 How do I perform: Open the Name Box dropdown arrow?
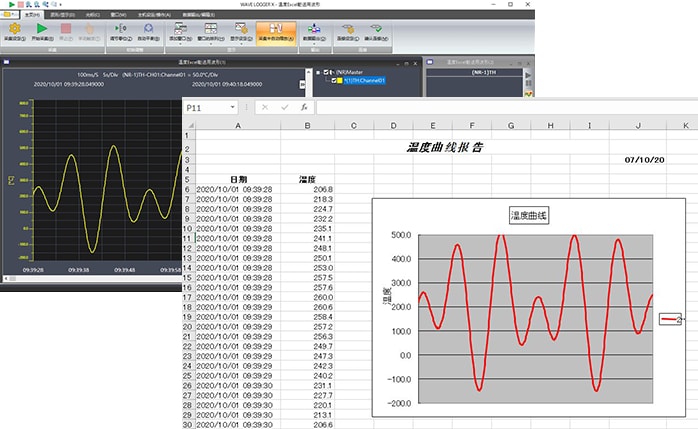coord(233,106)
